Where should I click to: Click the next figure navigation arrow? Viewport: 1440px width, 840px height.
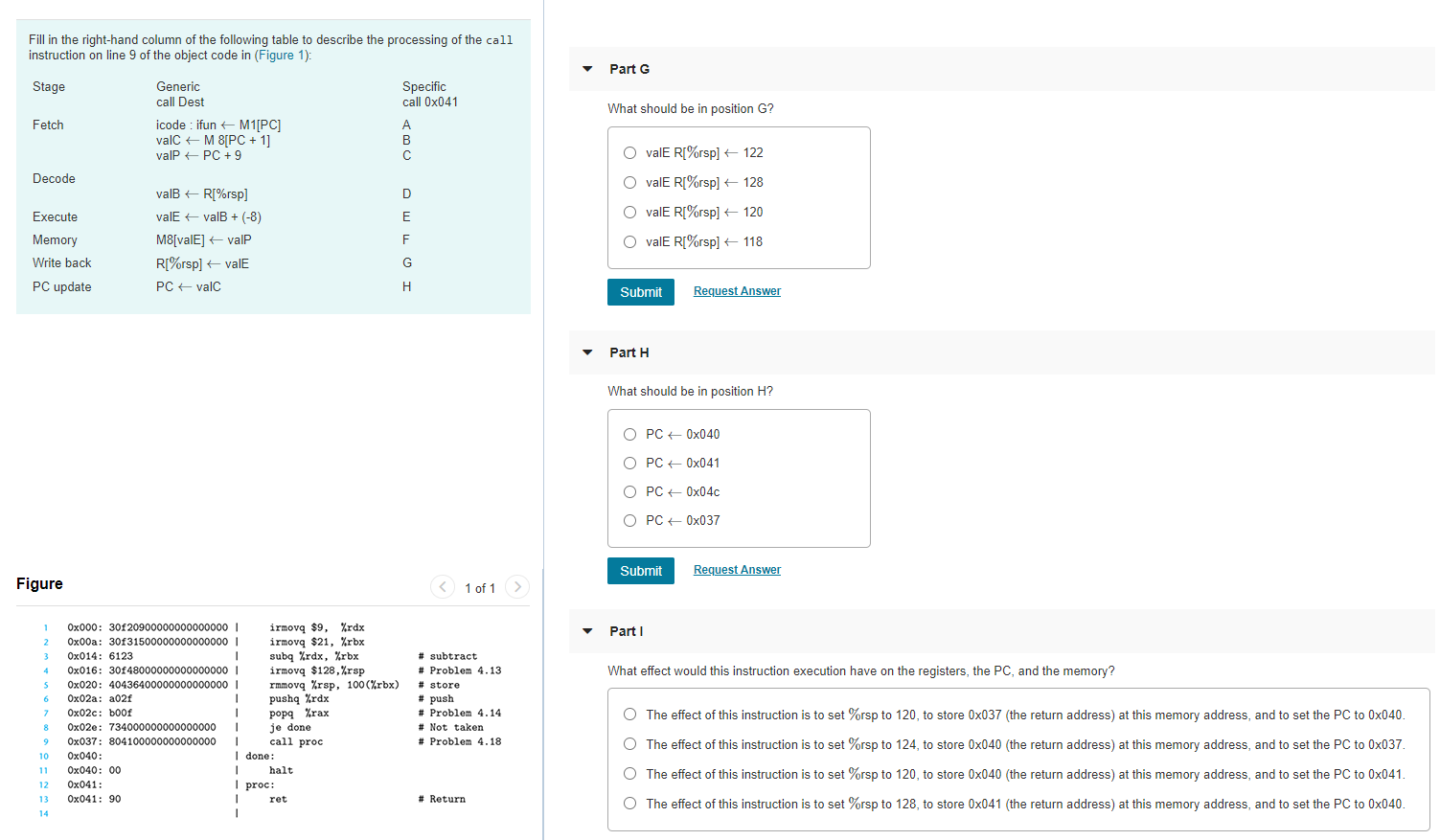tap(517, 587)
